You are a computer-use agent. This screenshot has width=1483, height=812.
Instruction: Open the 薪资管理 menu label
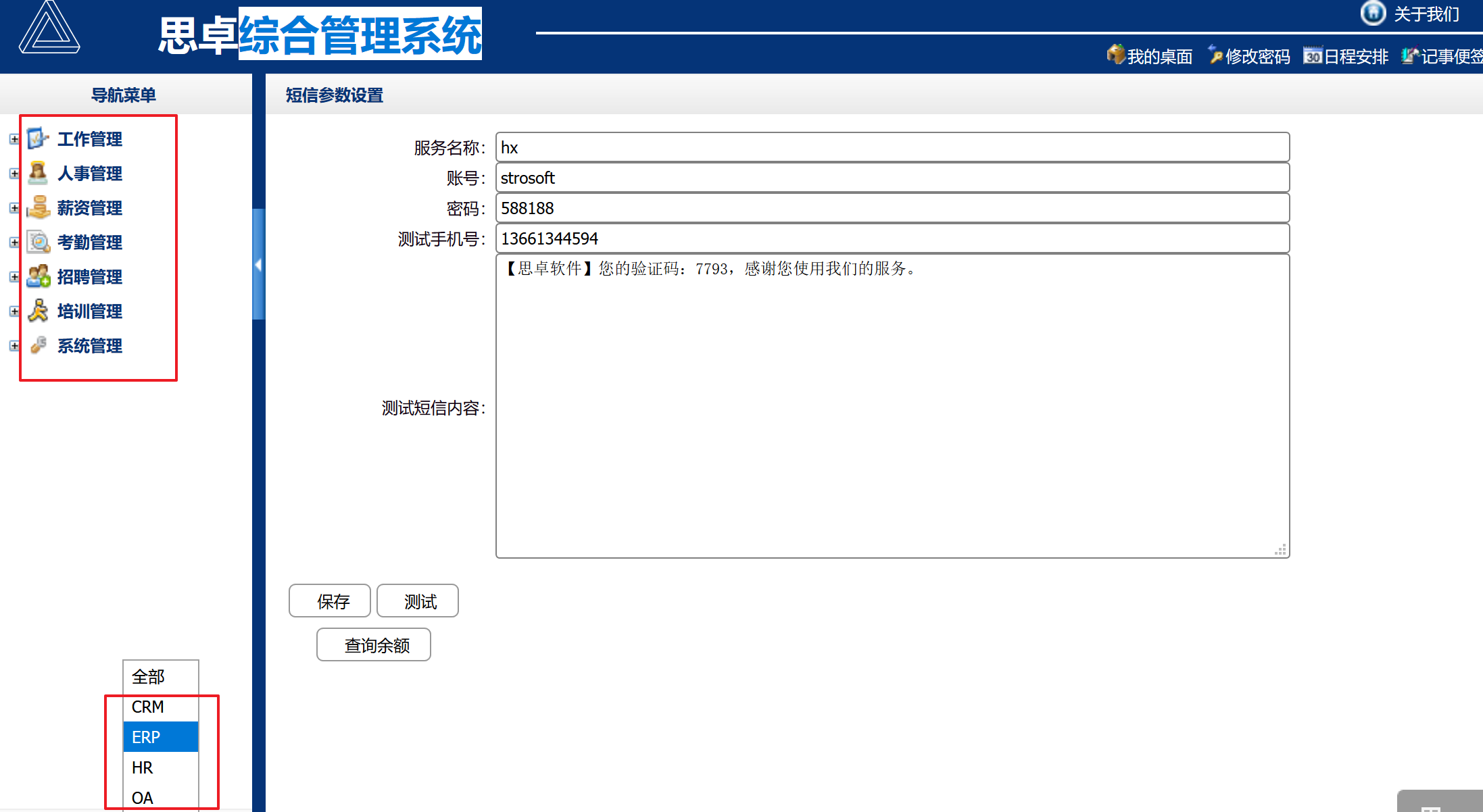tap(90, 208)
